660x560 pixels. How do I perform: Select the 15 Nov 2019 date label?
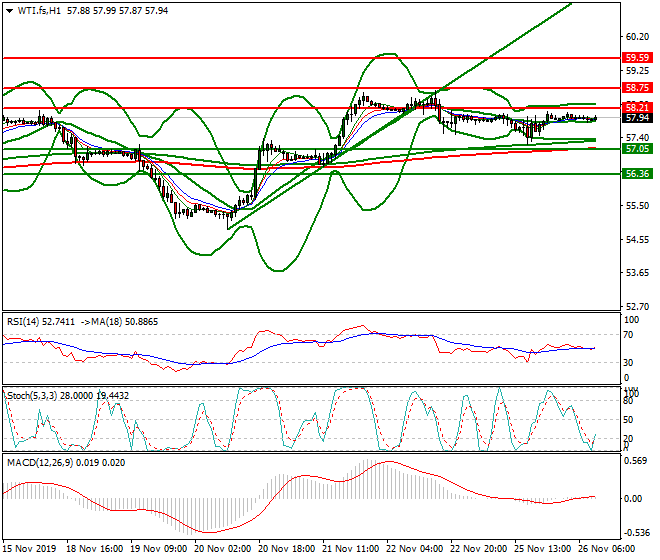coord(29,549)
